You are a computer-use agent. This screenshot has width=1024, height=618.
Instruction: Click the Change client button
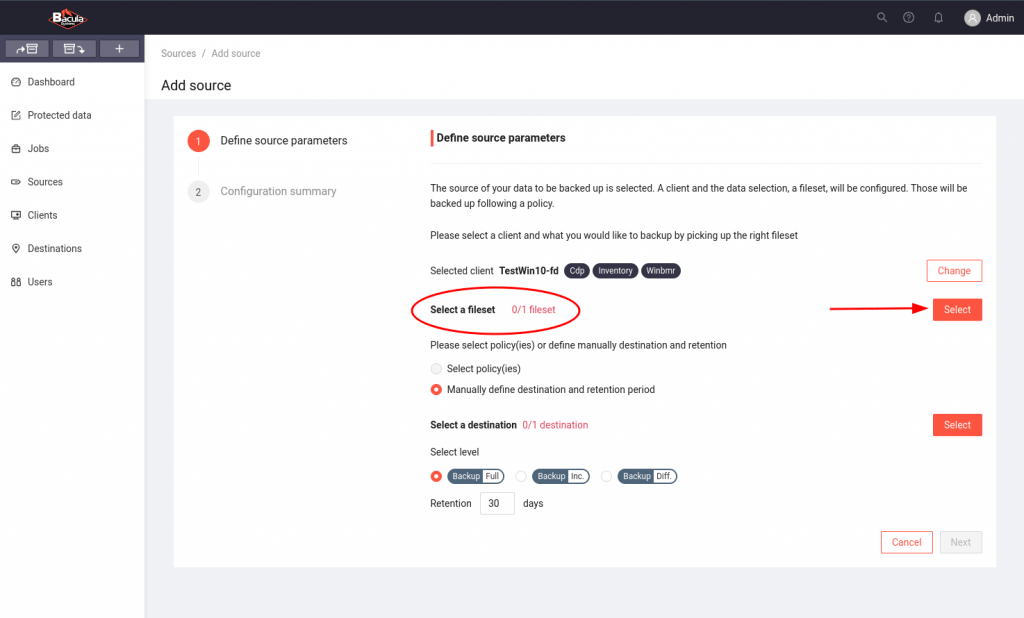[x=954, y=271]
